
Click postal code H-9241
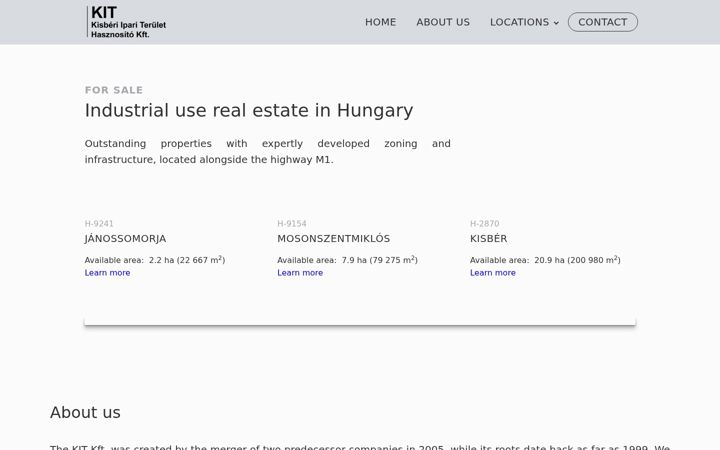click(x=99, y=224)
